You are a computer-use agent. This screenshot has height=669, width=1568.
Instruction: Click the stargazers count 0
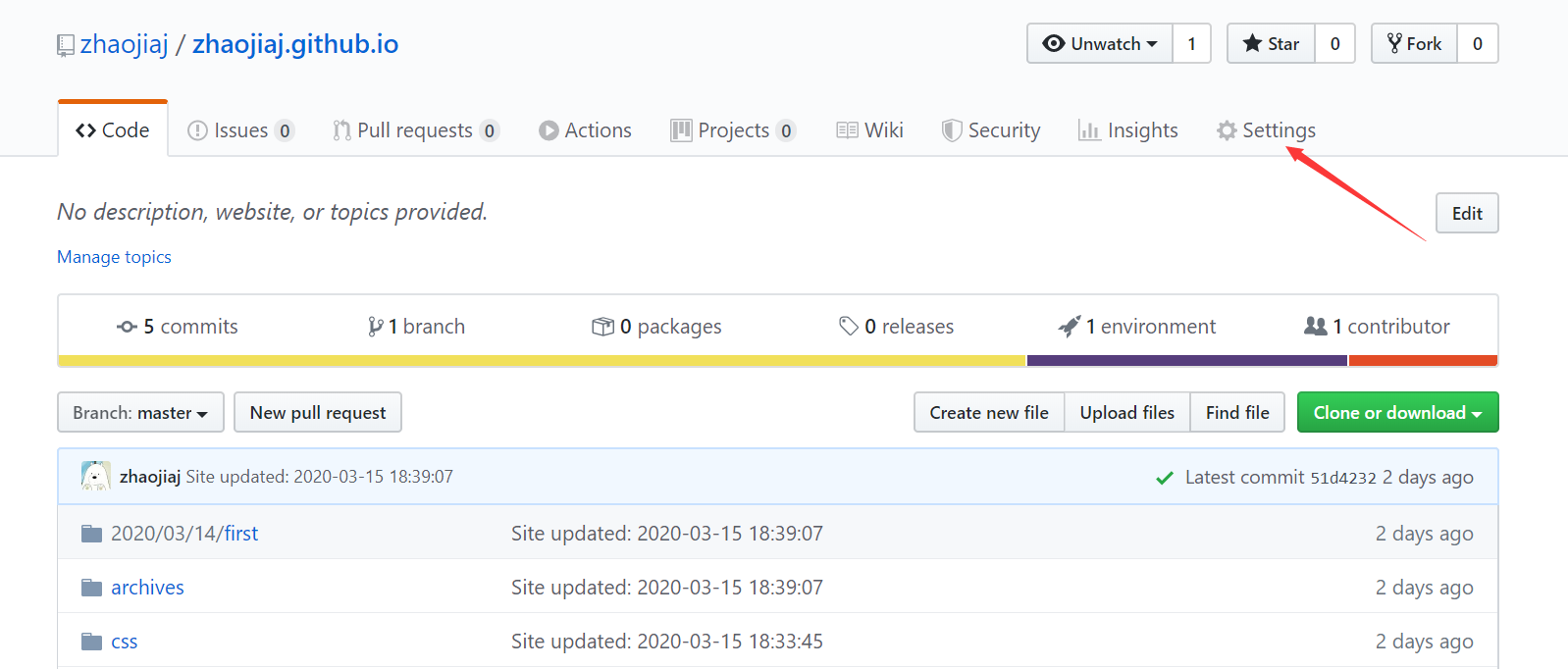click(1334, 43)
